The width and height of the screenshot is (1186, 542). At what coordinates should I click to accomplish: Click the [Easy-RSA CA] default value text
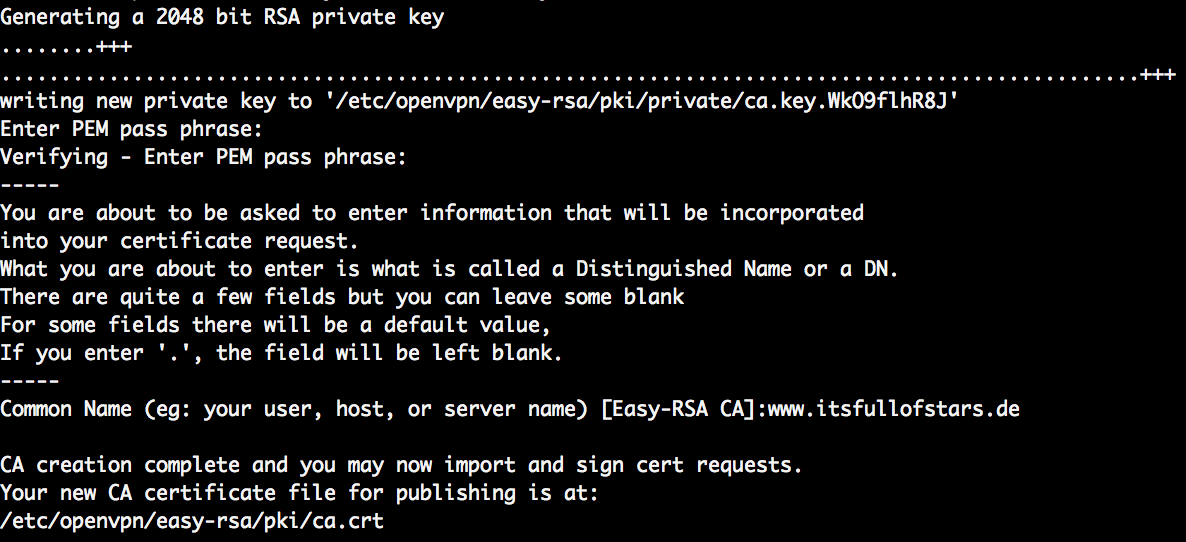(678, 409)
